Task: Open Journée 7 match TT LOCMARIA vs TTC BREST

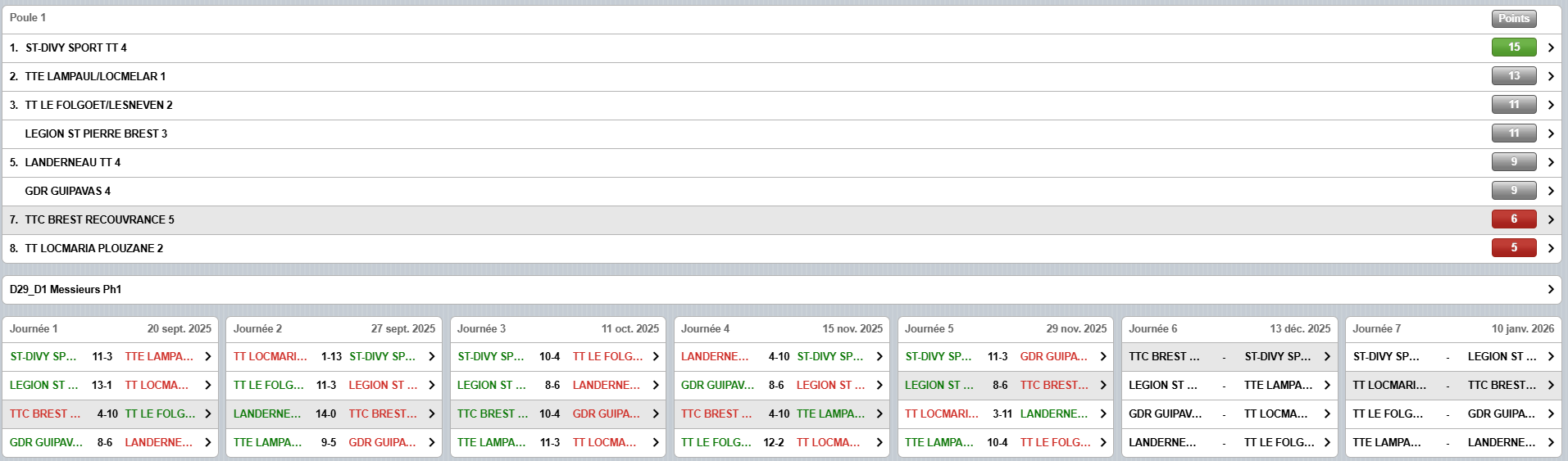Action: click(1452, 386)
